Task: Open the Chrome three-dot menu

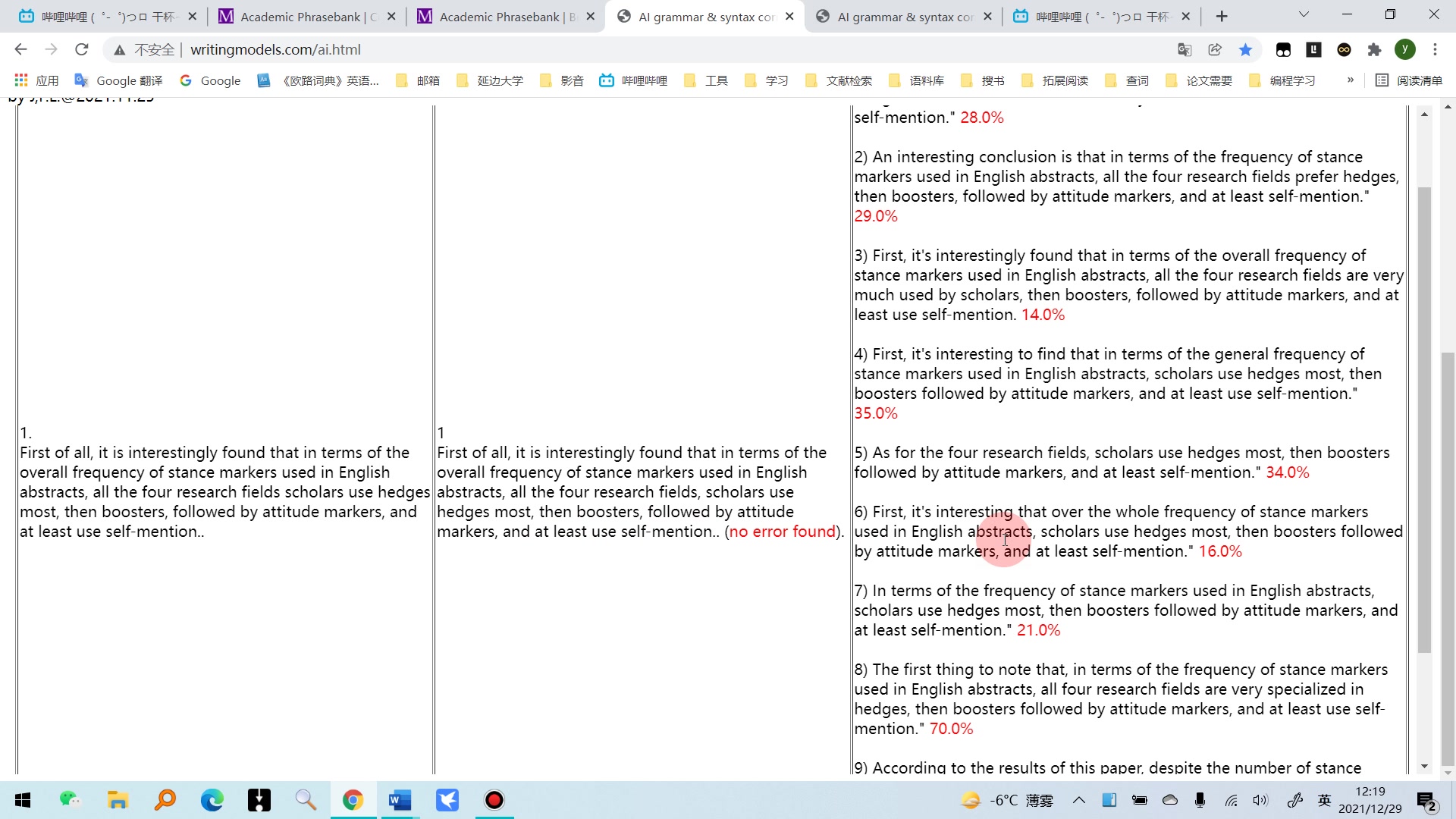Action: (x=1435, y=49)
